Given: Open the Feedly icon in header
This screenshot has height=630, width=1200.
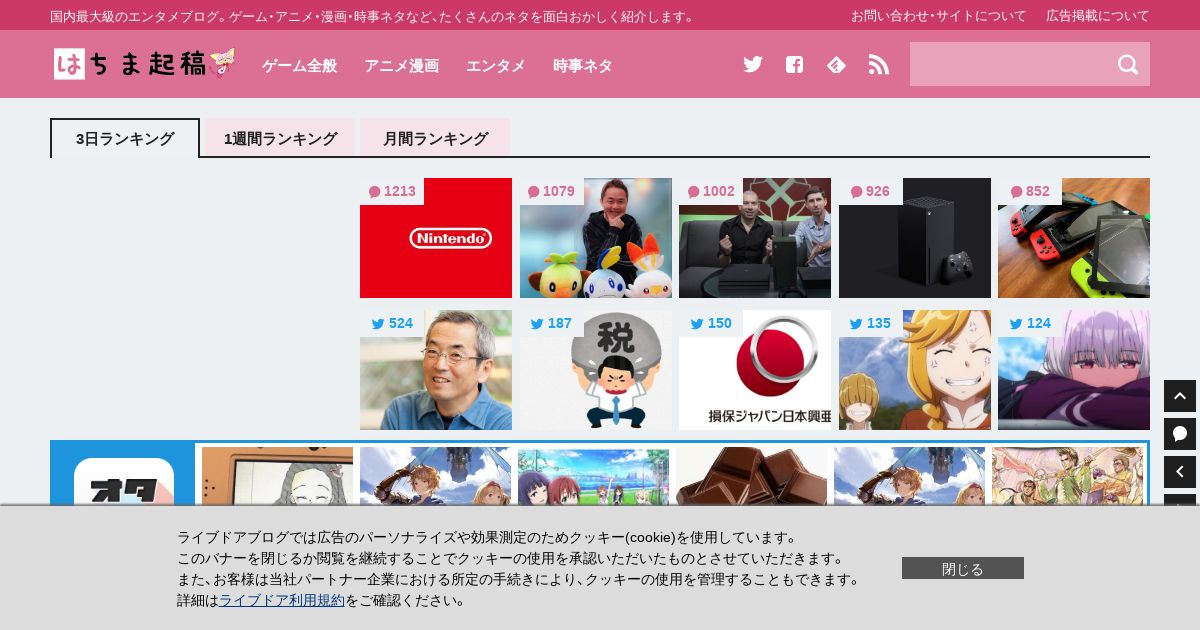Looking at the screenshot, I should click(837, 64).
